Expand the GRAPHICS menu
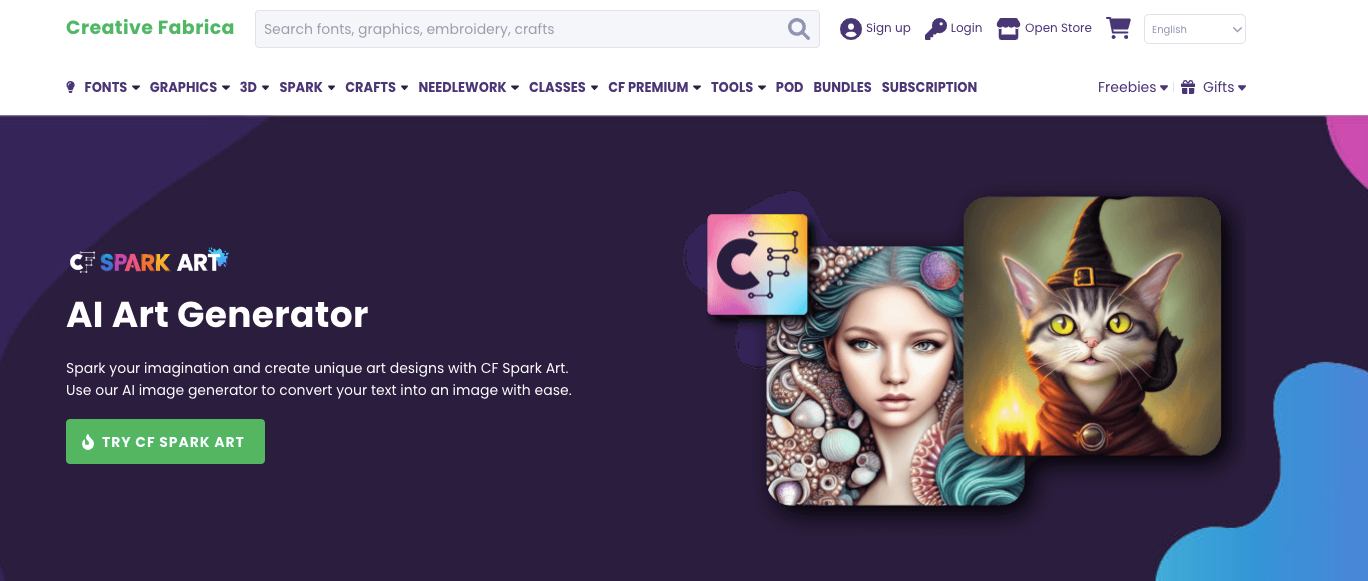 [x=190, y=87]
